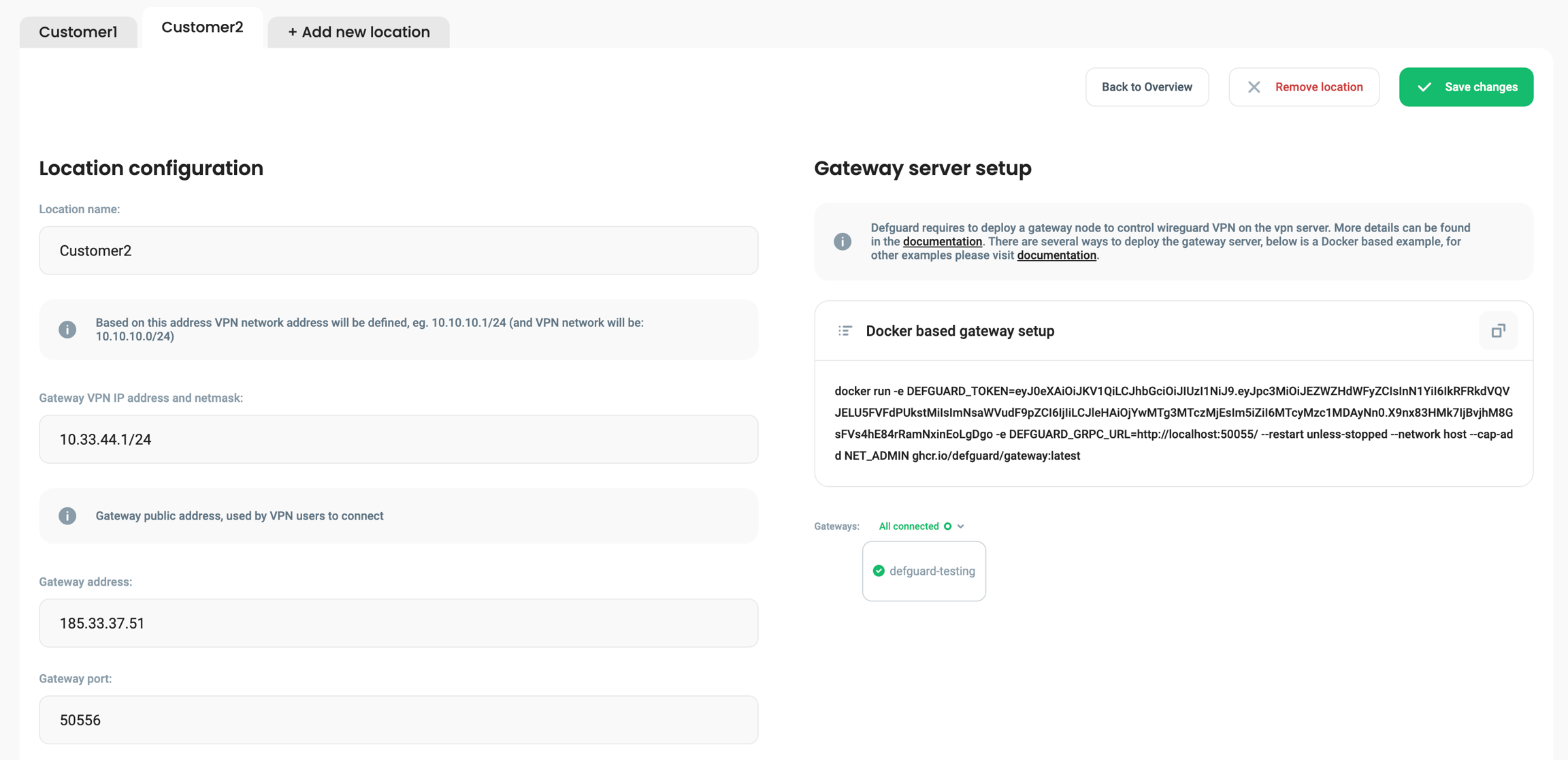Viewport: 1568px width, 760px height.
Task: Click the info icon in gateway setup notice
Action: point(843,242)
